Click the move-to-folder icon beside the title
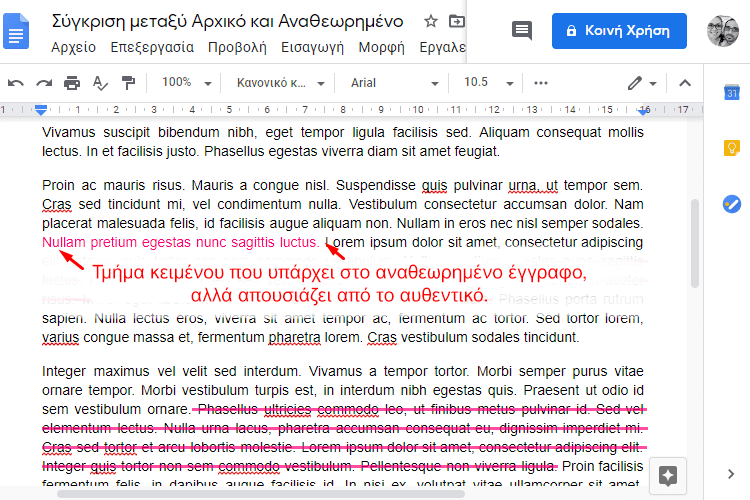Image resolution: width=750 pixels, height=500 pixels. click(457, 22)
